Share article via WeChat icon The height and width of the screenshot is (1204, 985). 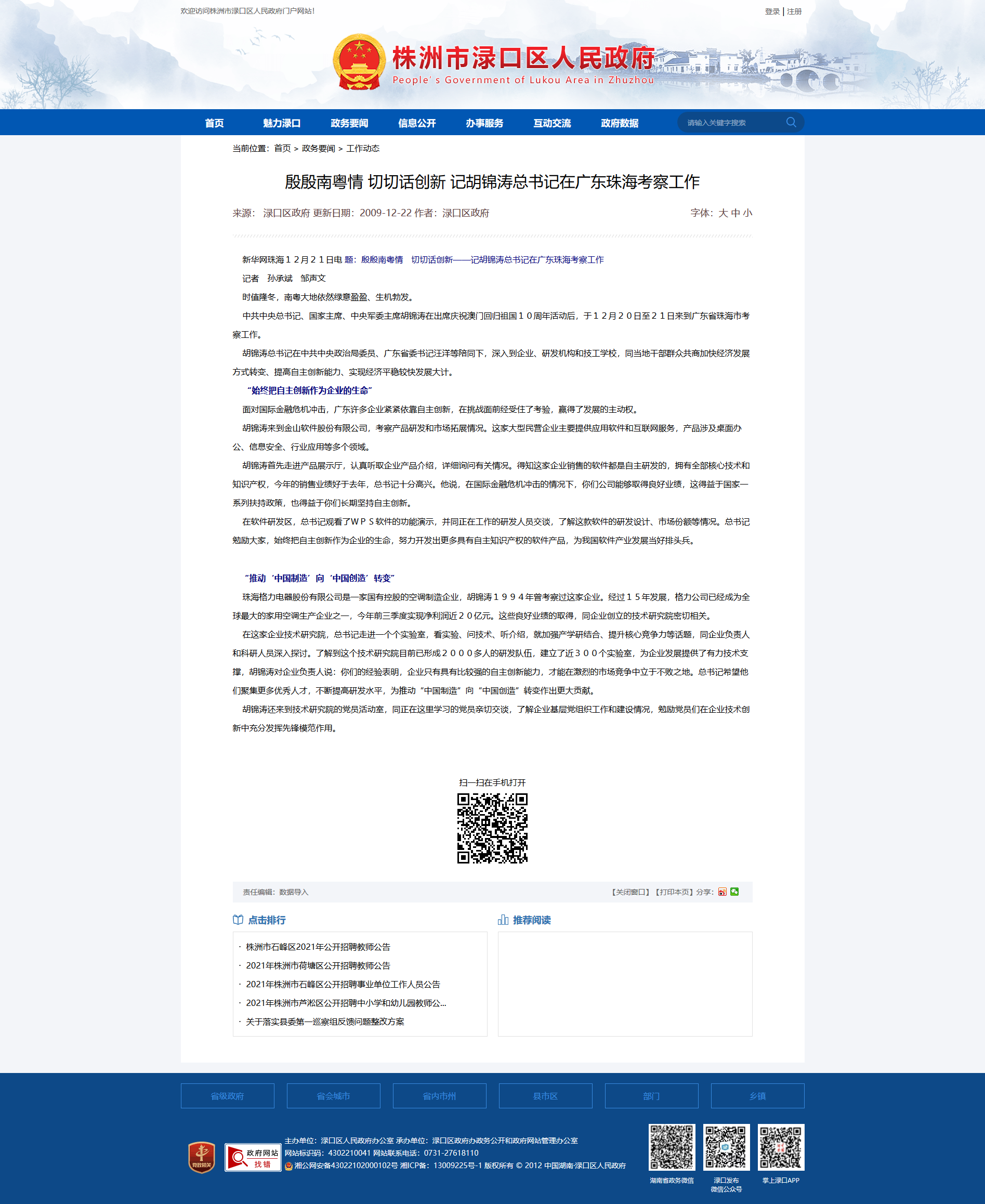tap(735, 892)
